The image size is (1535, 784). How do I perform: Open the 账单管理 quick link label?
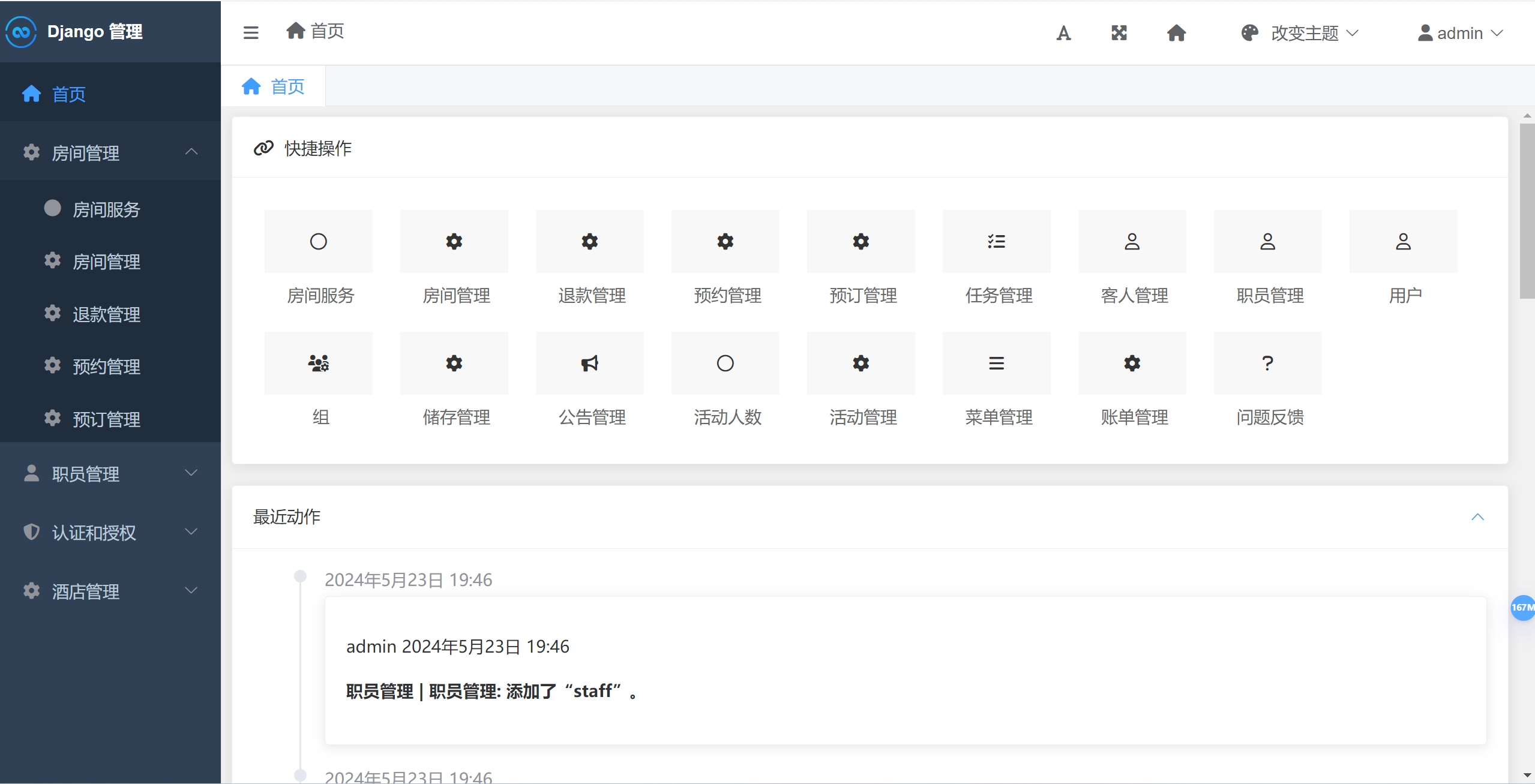1135,417
